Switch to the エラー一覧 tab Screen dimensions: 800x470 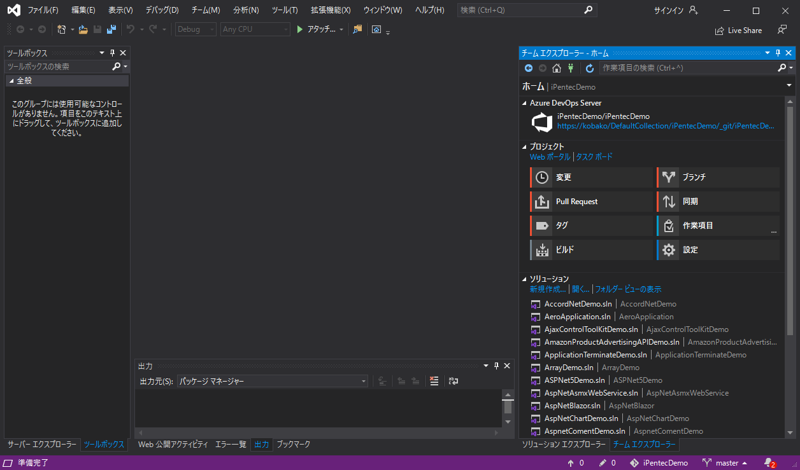tap(231, 444)
